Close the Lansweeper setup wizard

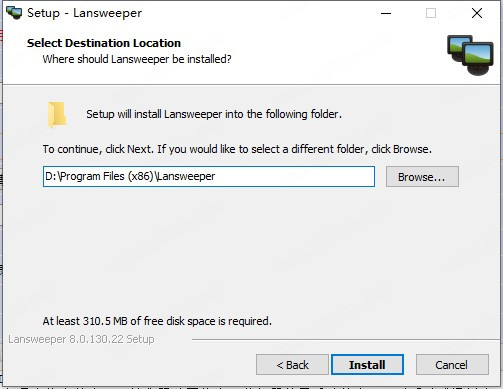pyautogui.click(x=477, y=13)
